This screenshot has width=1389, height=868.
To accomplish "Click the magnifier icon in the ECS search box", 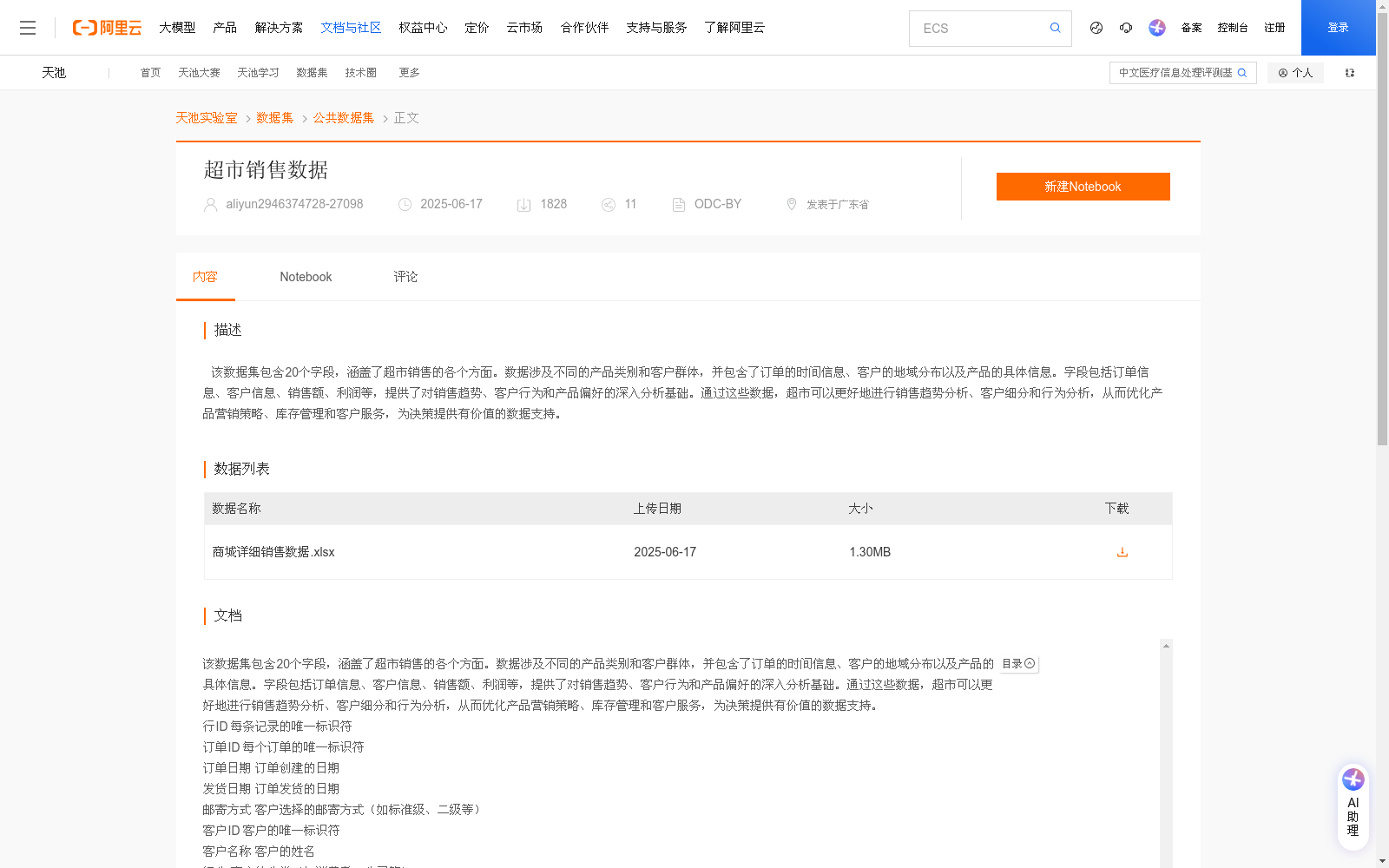I will coord(1055,28).
